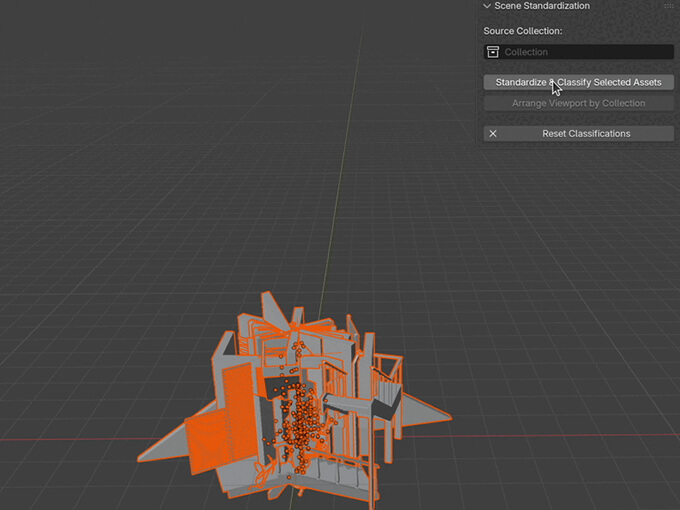This screenshot has width=680, height=510.
Task: Select the right pointed triangular mesh
Action: (425, 410)
